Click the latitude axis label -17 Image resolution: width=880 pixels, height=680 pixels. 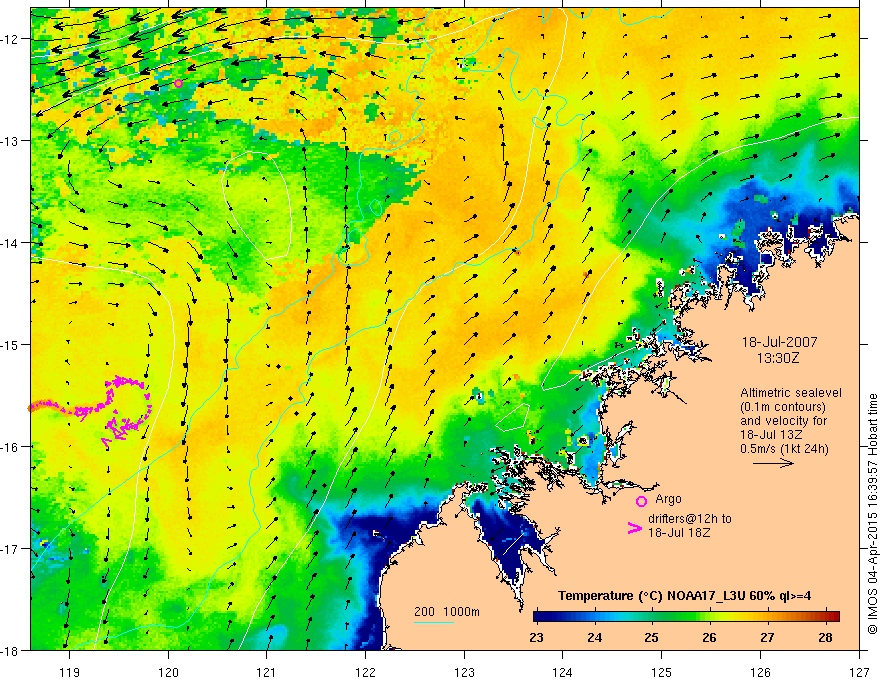[12, 548]
